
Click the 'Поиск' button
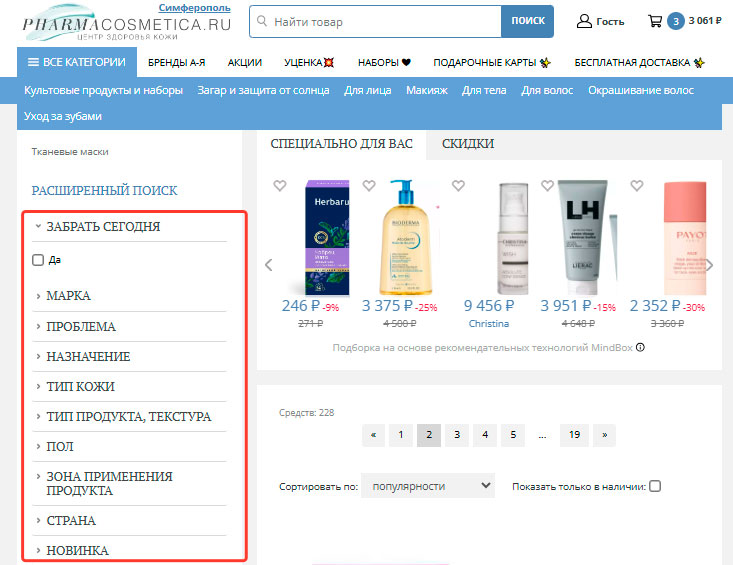[x=528, y=21]
